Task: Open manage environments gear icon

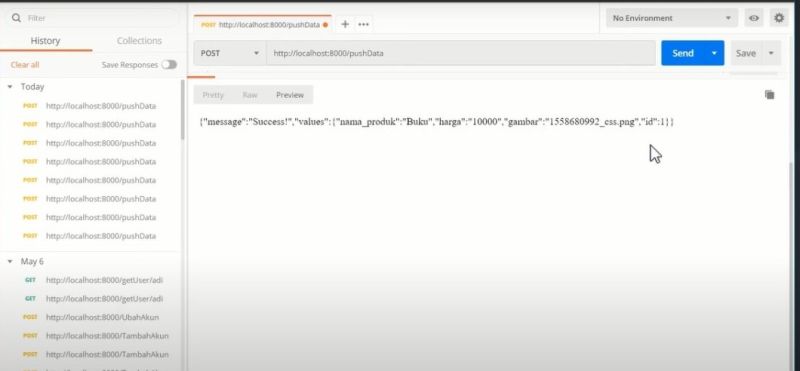Action: coord(779,18)
